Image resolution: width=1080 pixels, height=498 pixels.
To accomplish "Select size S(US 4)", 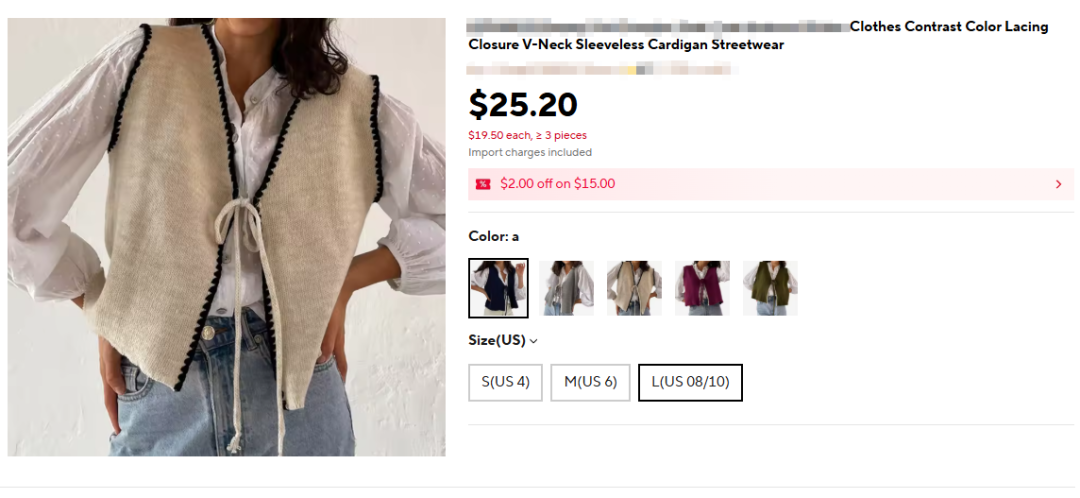I will (506, 382).
